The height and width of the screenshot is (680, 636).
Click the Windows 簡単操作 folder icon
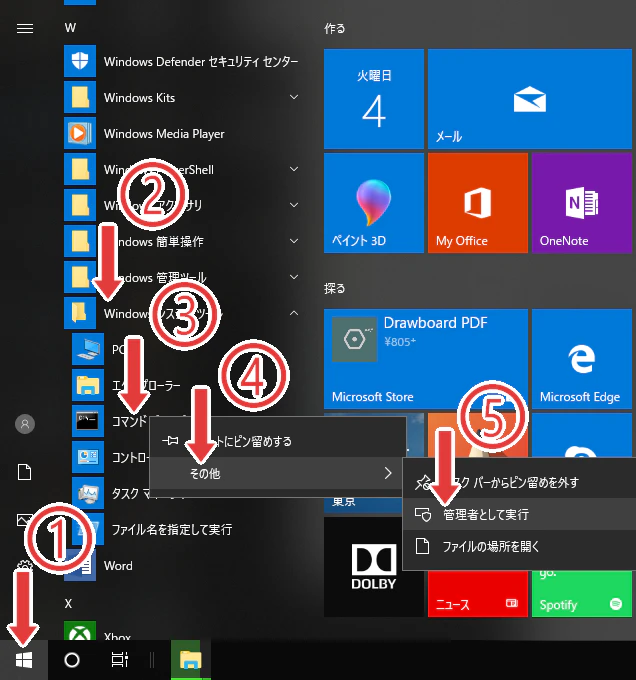80,241
